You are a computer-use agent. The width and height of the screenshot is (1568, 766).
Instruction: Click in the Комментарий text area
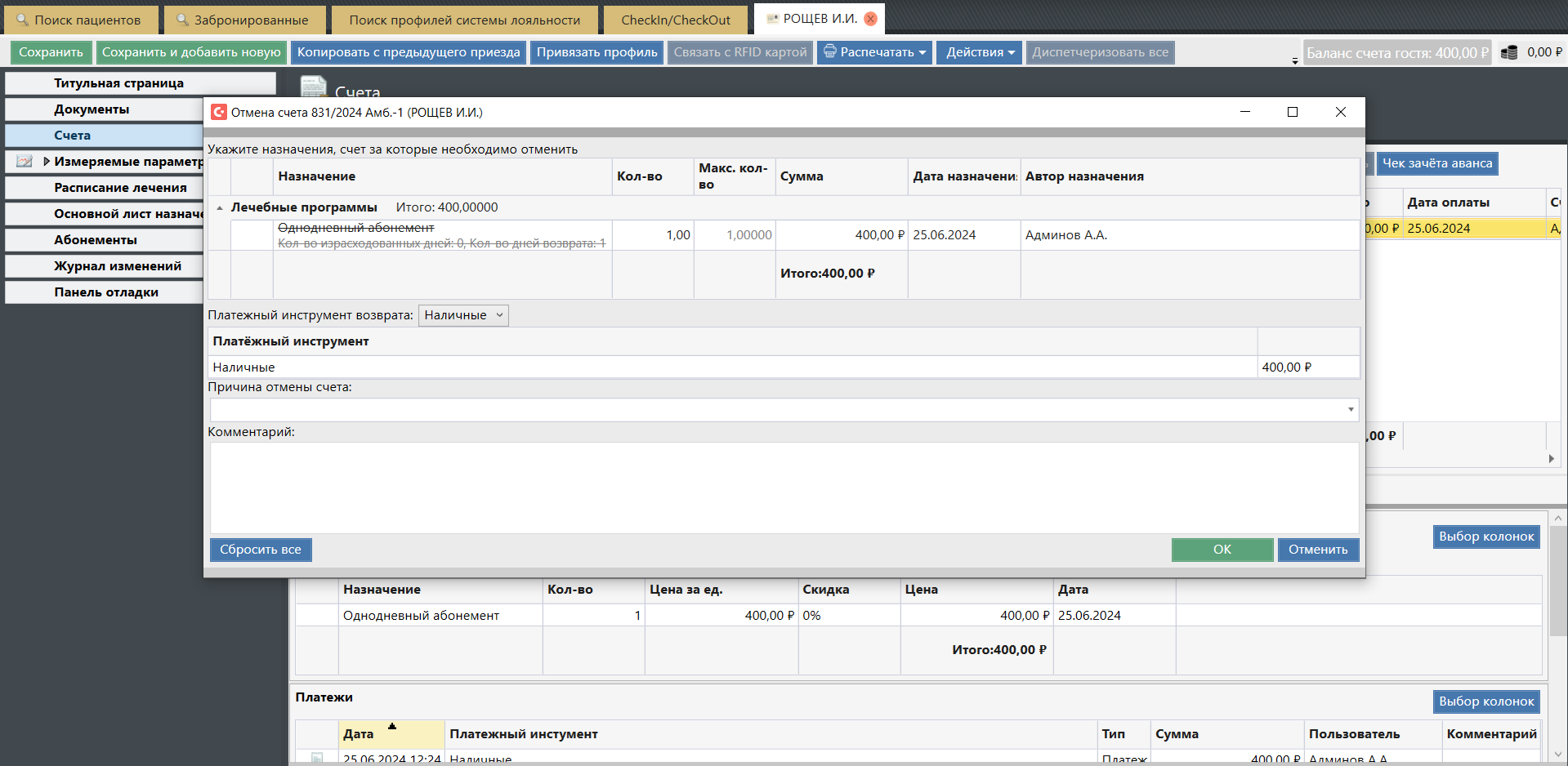783,488
